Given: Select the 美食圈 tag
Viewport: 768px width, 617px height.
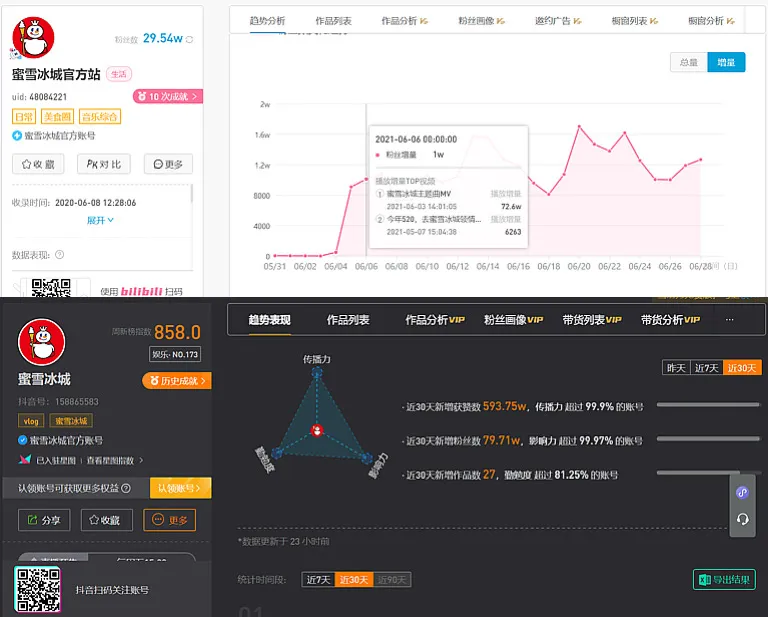Looking at the screenshot, I should [x=57, y=117].
